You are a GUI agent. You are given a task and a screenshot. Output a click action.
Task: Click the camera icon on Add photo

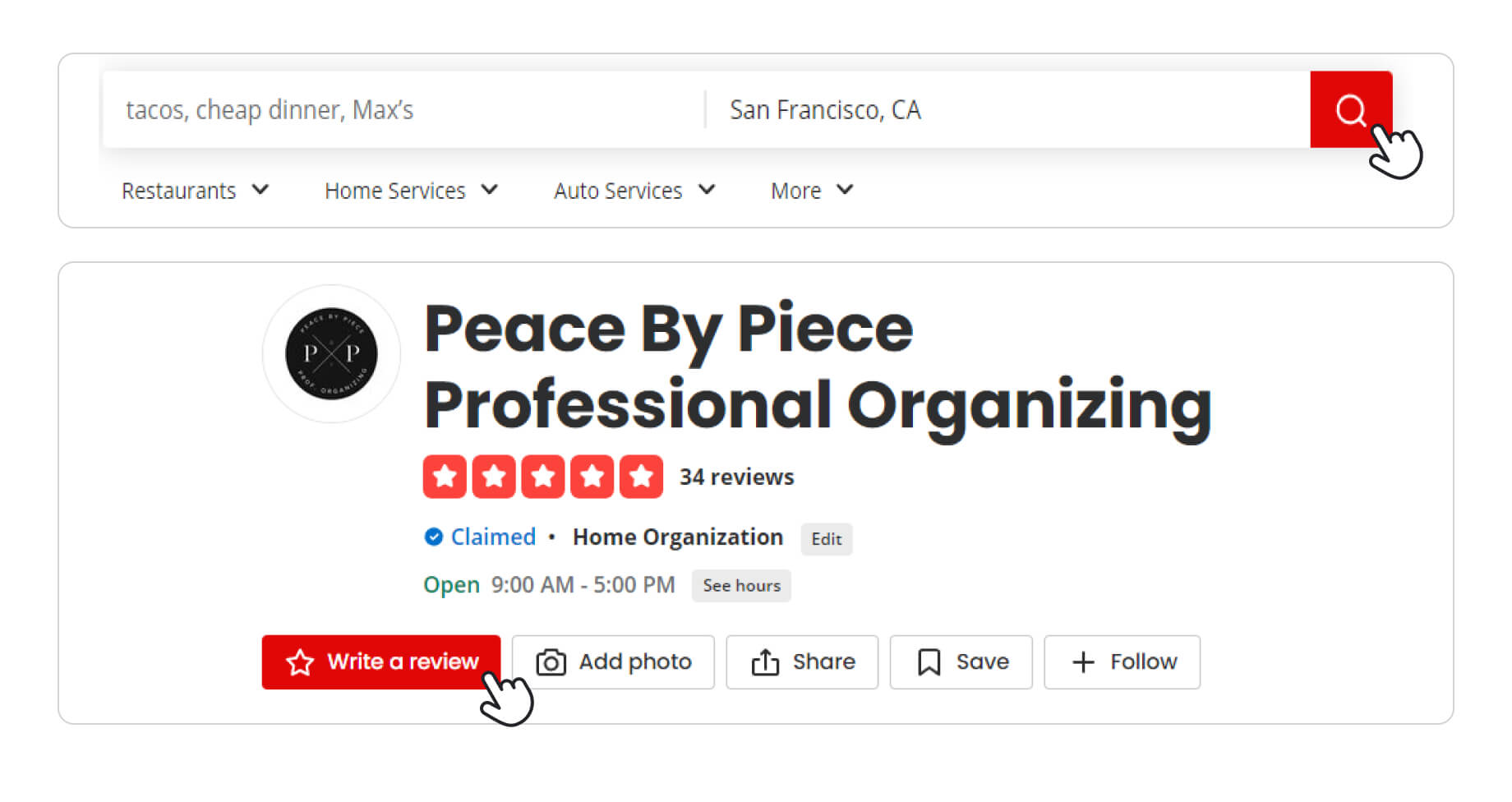pyautogui.click(x=551, y=662)
